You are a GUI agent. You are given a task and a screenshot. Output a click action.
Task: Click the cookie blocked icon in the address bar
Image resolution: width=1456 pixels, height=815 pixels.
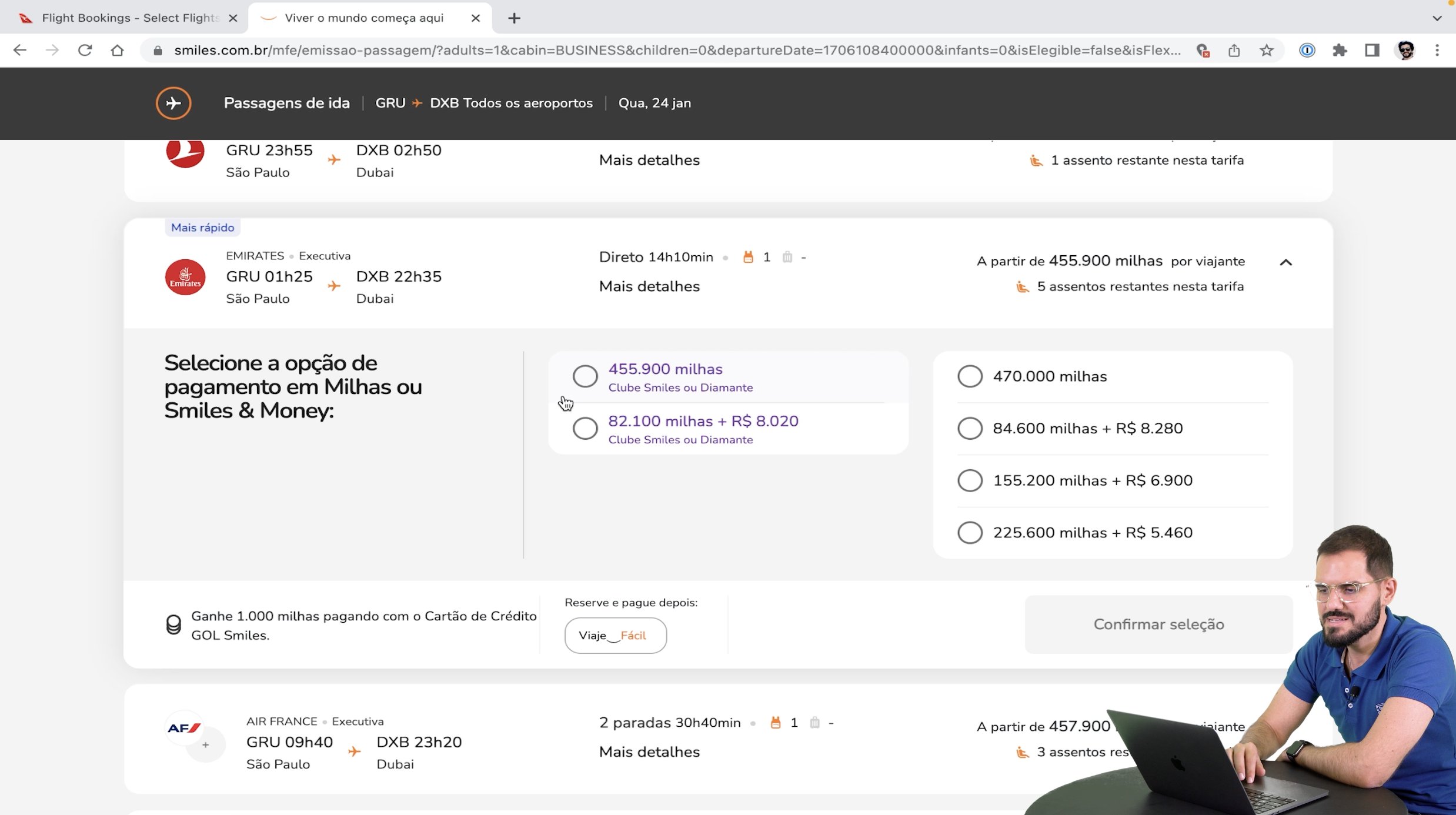tap(1203, 51)
